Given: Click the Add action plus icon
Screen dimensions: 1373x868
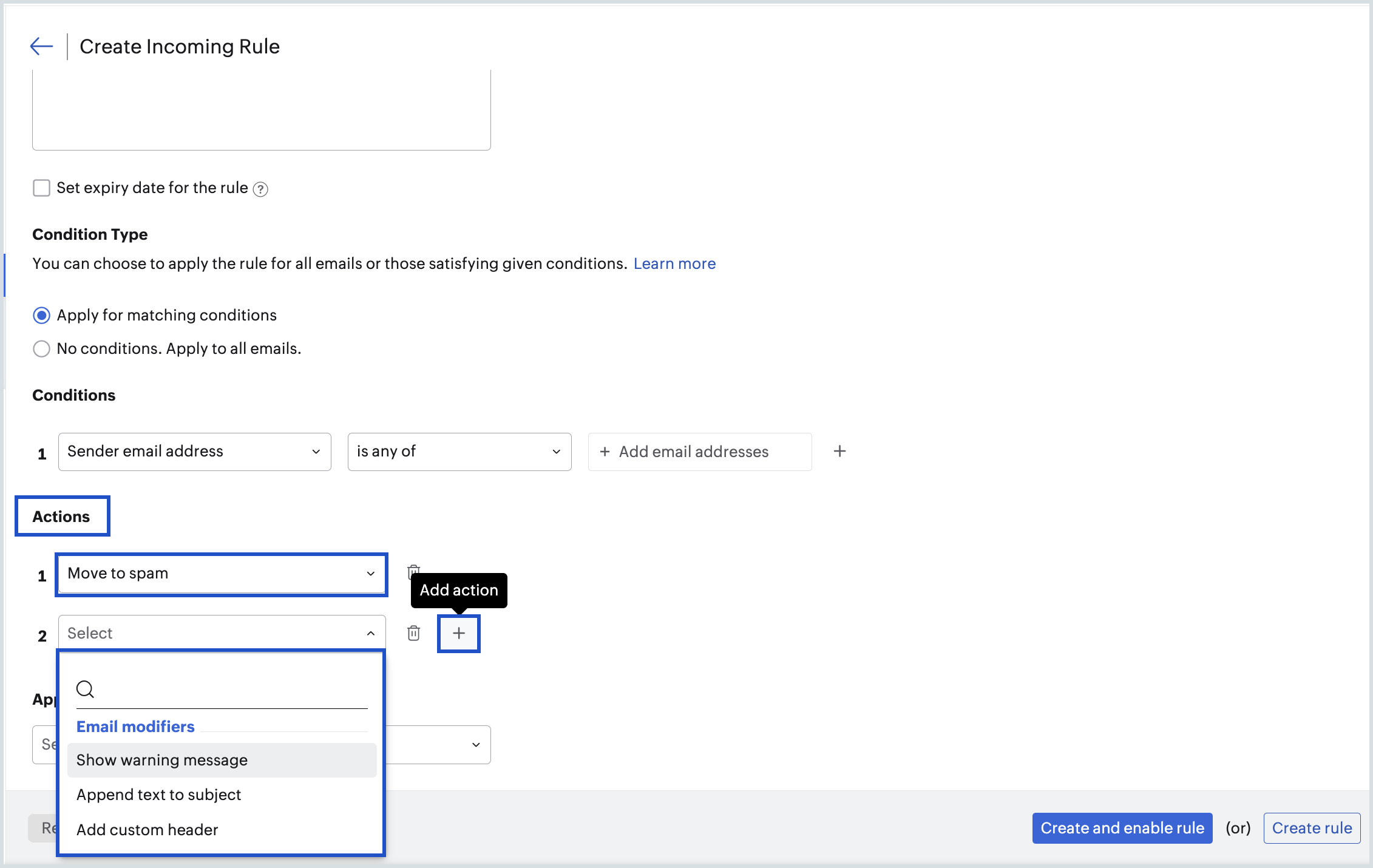Looking at the screenshot, I should click(x=459, y=633).
